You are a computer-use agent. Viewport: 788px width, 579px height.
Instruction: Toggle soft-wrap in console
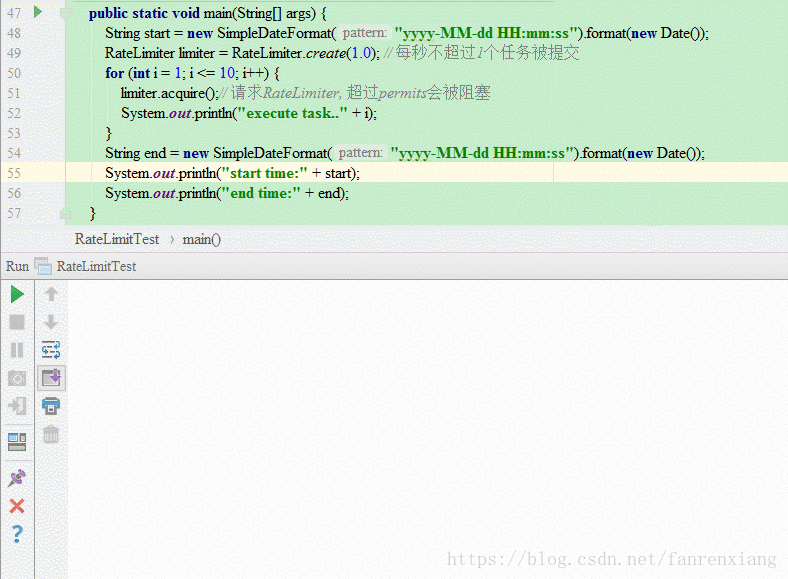tap(51, 350)
